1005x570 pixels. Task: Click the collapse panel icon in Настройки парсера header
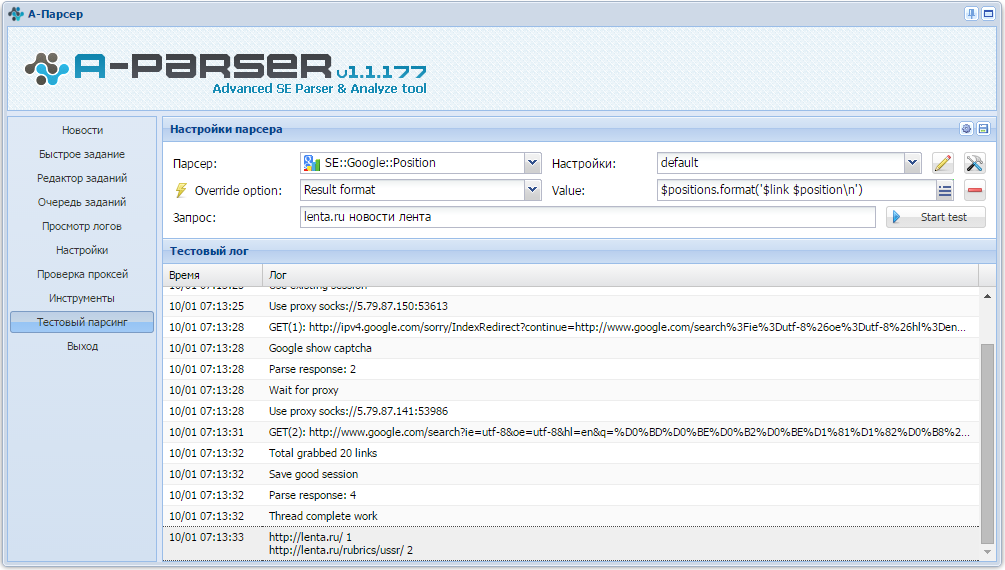[x=983, y=129]
